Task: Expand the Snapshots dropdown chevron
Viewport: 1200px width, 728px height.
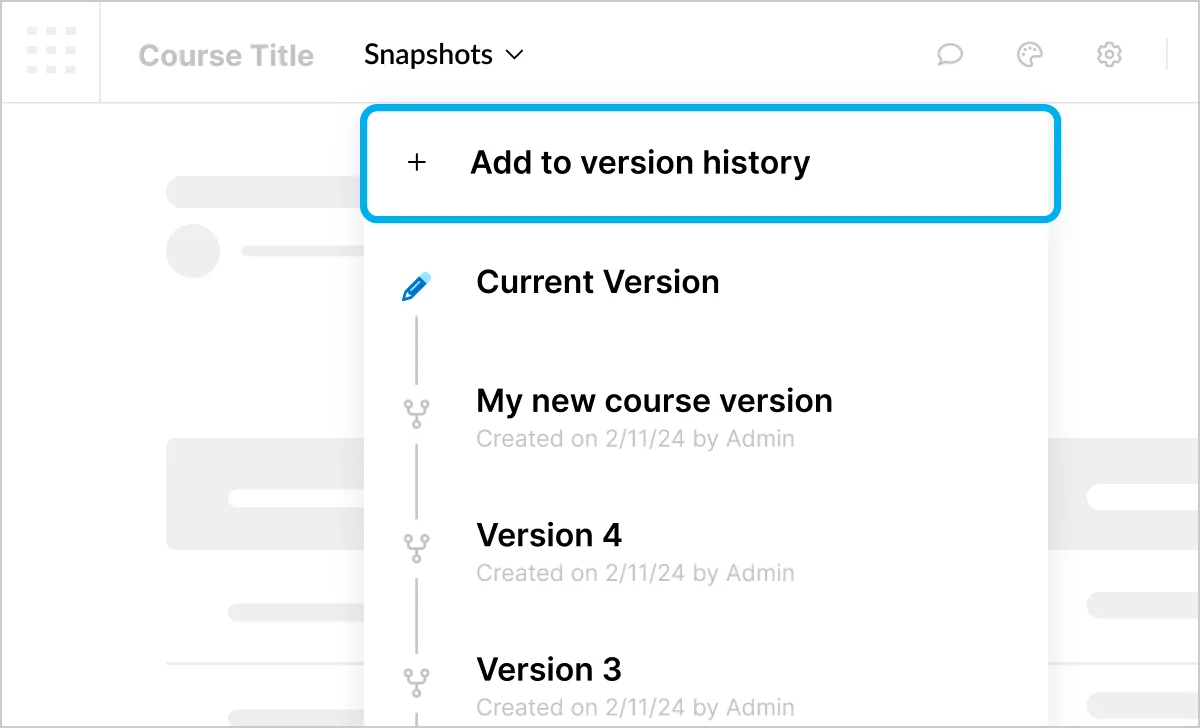Action: tap(515, 55)
